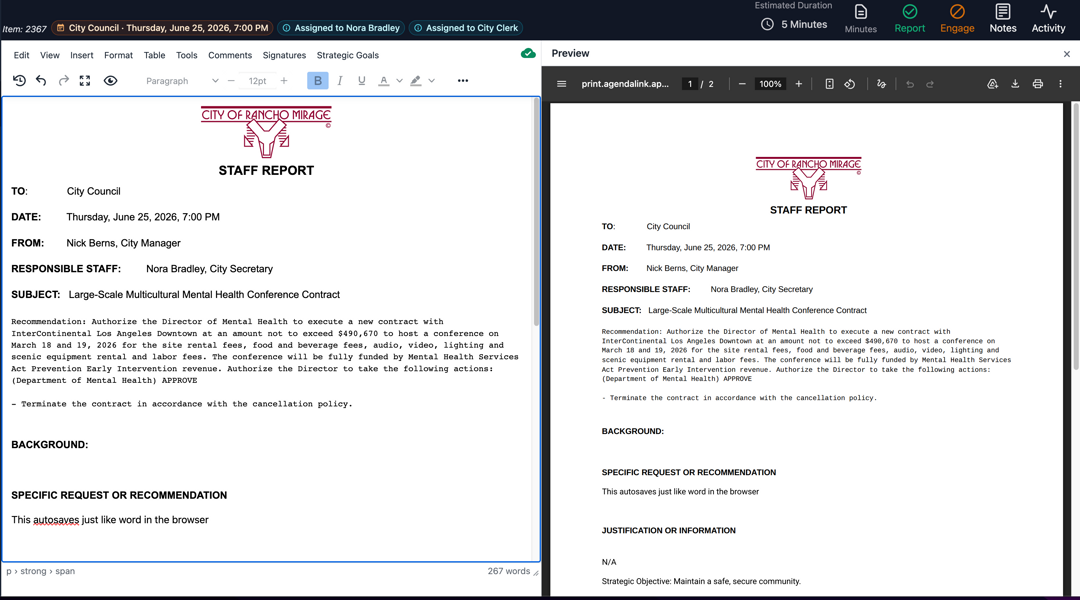This screenshot has width=1080, height=600.
Task: Open the View menu
Action: pyautogui.click(x=50, y=55)
